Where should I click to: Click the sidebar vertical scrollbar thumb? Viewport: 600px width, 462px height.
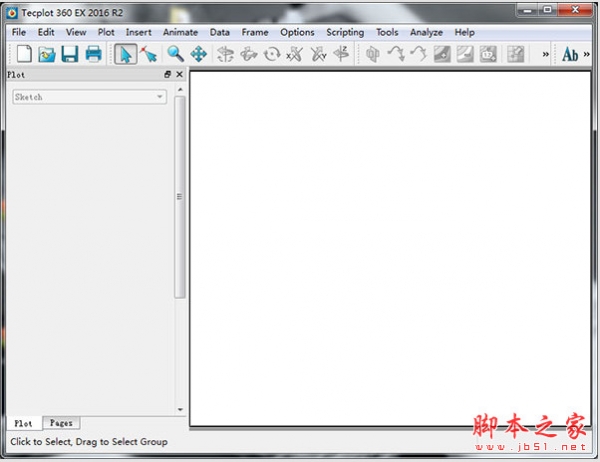click(180, 197)
